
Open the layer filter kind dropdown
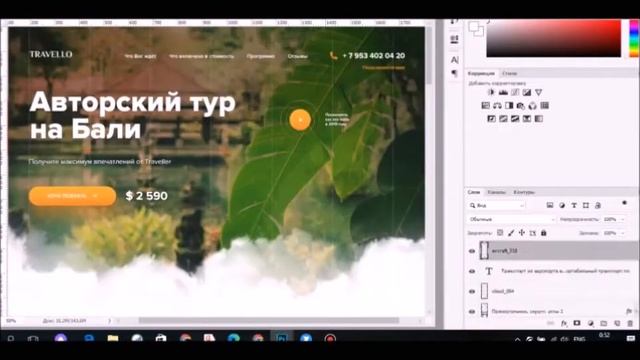(x=497, y=205)
